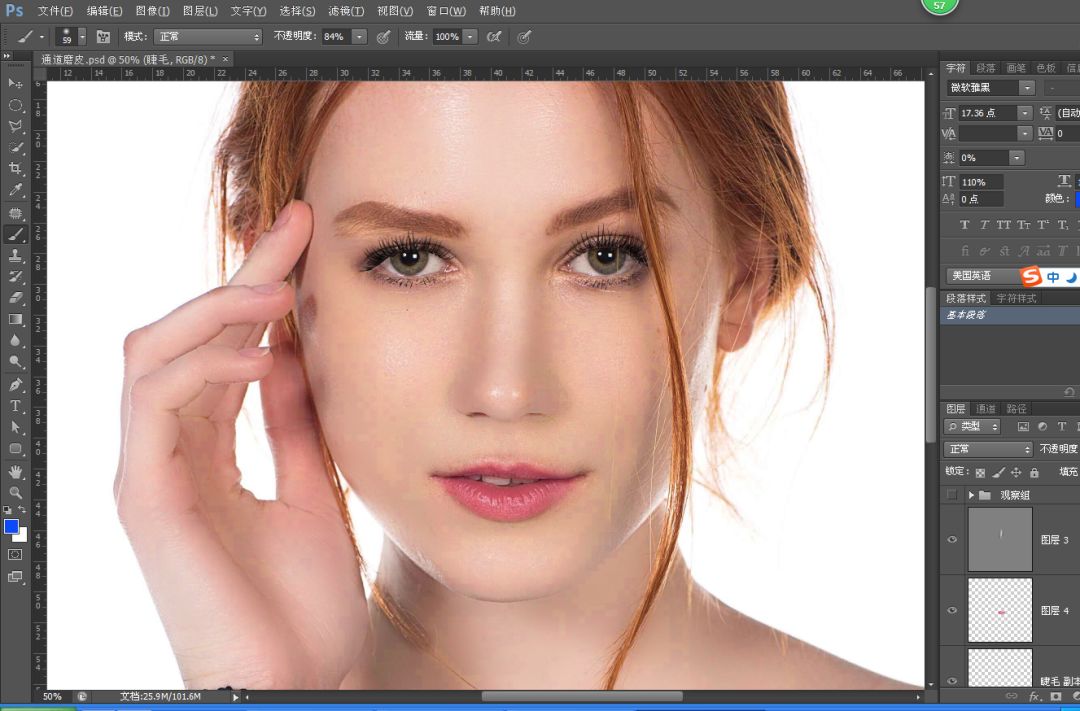Select the Crop tool
Viewport: 1080px width, 711px height.
click(15, 169)
